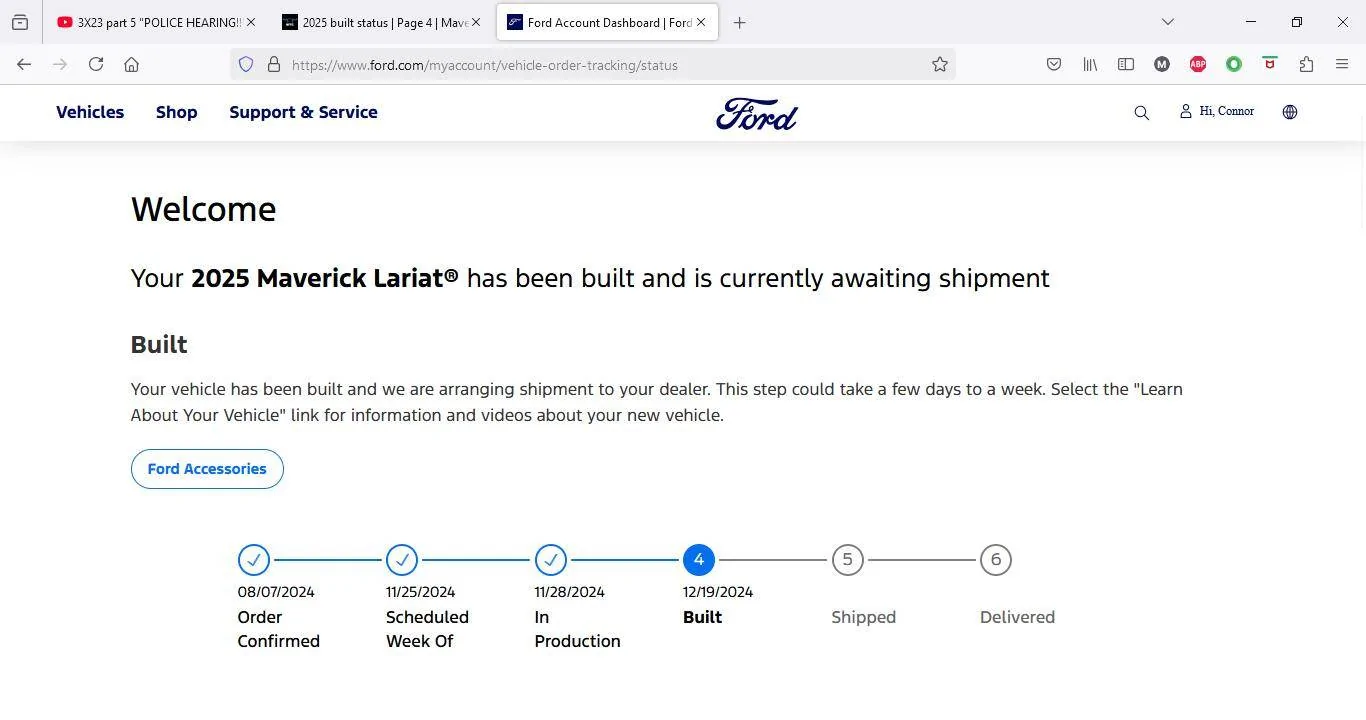Viewport: 1366px width, 720px height.
Task: Click the "Built" section heading
Action: pos(159,344)
